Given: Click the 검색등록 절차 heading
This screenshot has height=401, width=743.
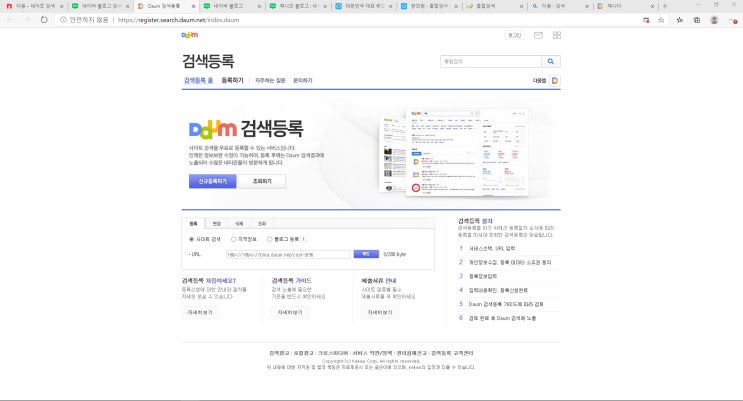Looking at the screenshot, I should click(475, 221).
